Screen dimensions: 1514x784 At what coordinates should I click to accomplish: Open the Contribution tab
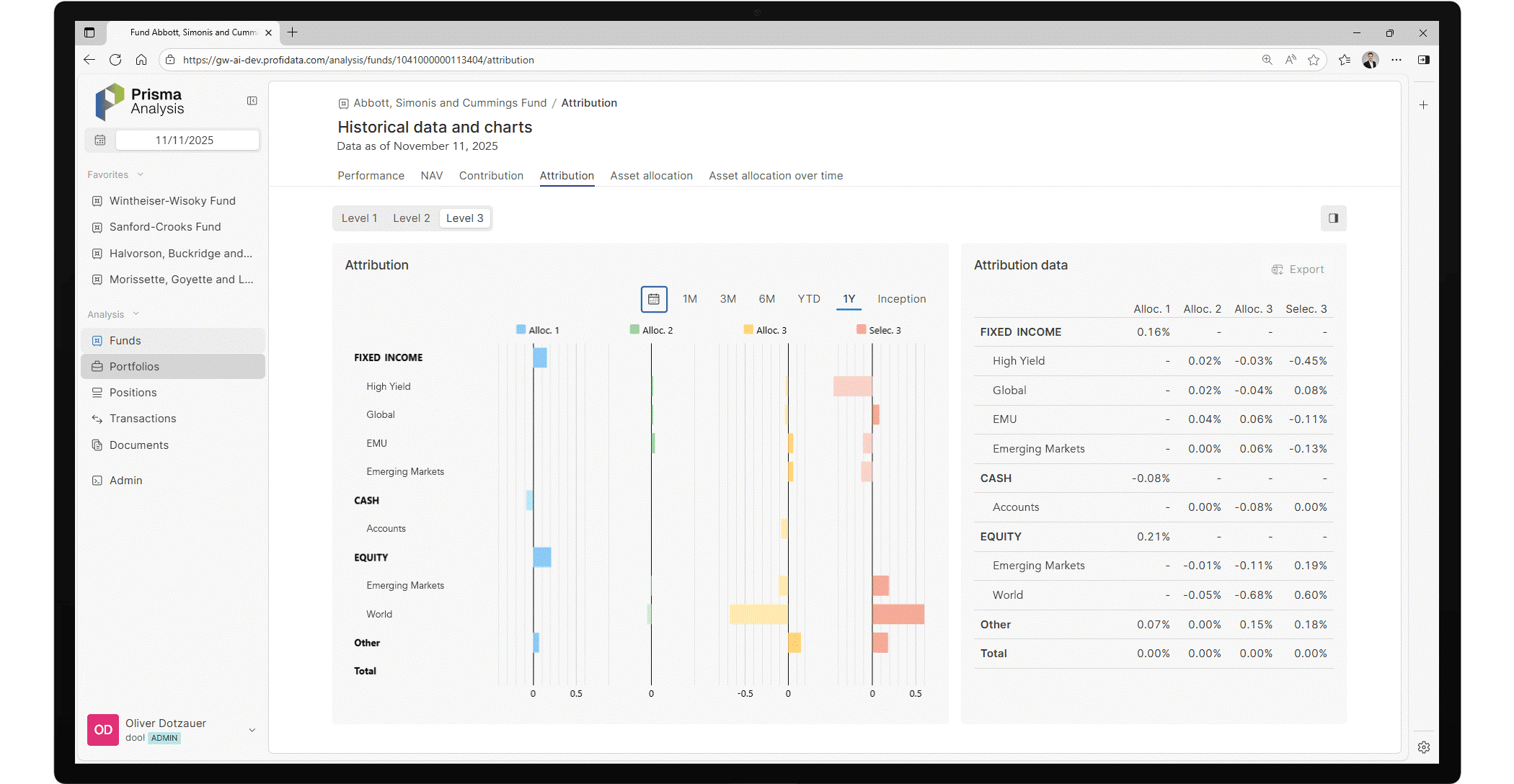pos(491,175)
